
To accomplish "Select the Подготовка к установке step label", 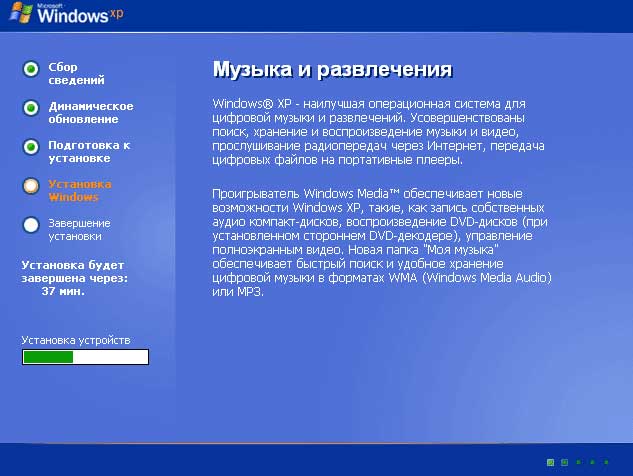I will tap(89, 151).
